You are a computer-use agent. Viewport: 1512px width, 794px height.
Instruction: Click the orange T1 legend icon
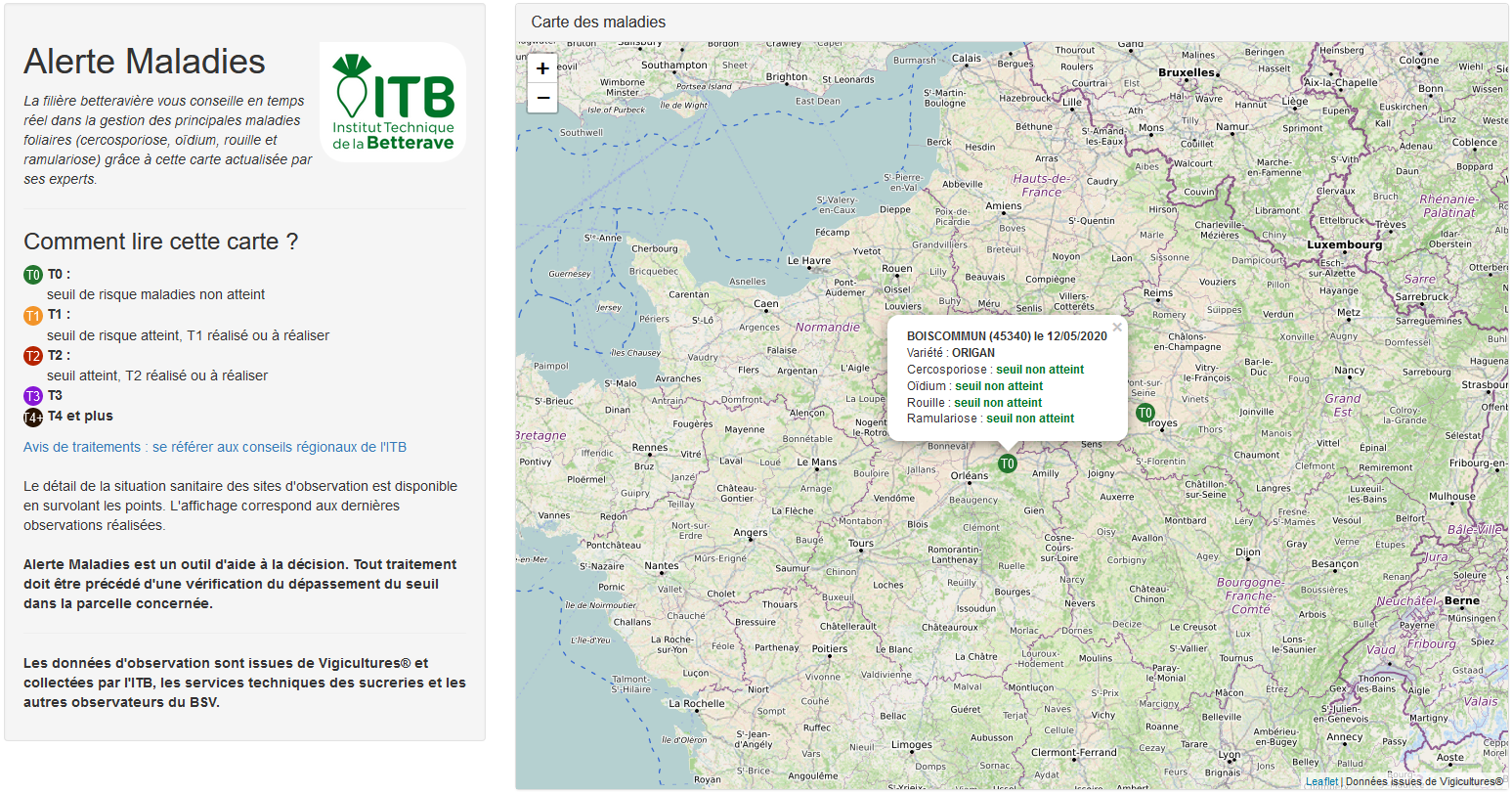point(33,315)
